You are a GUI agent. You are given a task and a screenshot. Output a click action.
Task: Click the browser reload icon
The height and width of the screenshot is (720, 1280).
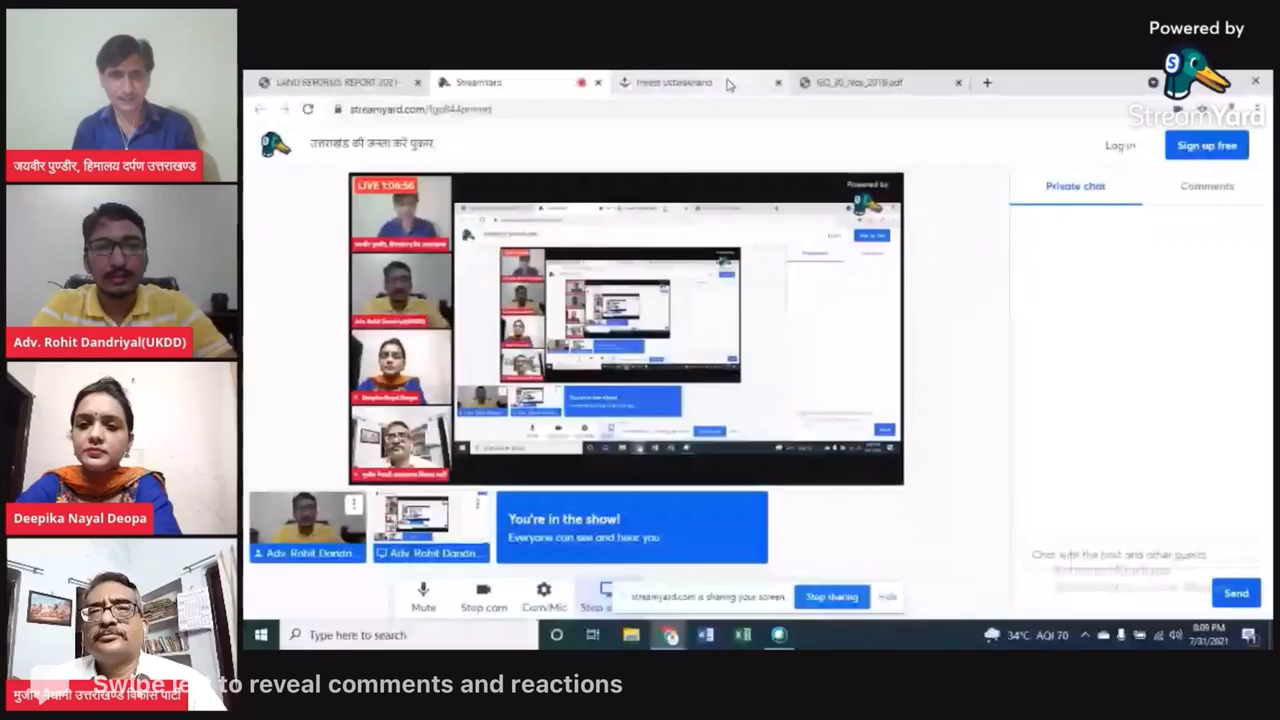308,109
